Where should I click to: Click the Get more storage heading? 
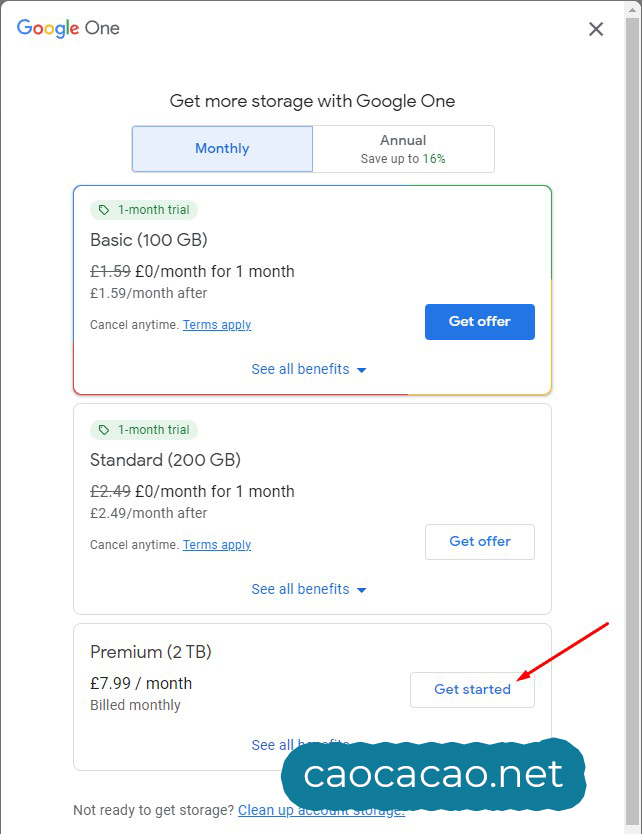click(x=312, y=101)
